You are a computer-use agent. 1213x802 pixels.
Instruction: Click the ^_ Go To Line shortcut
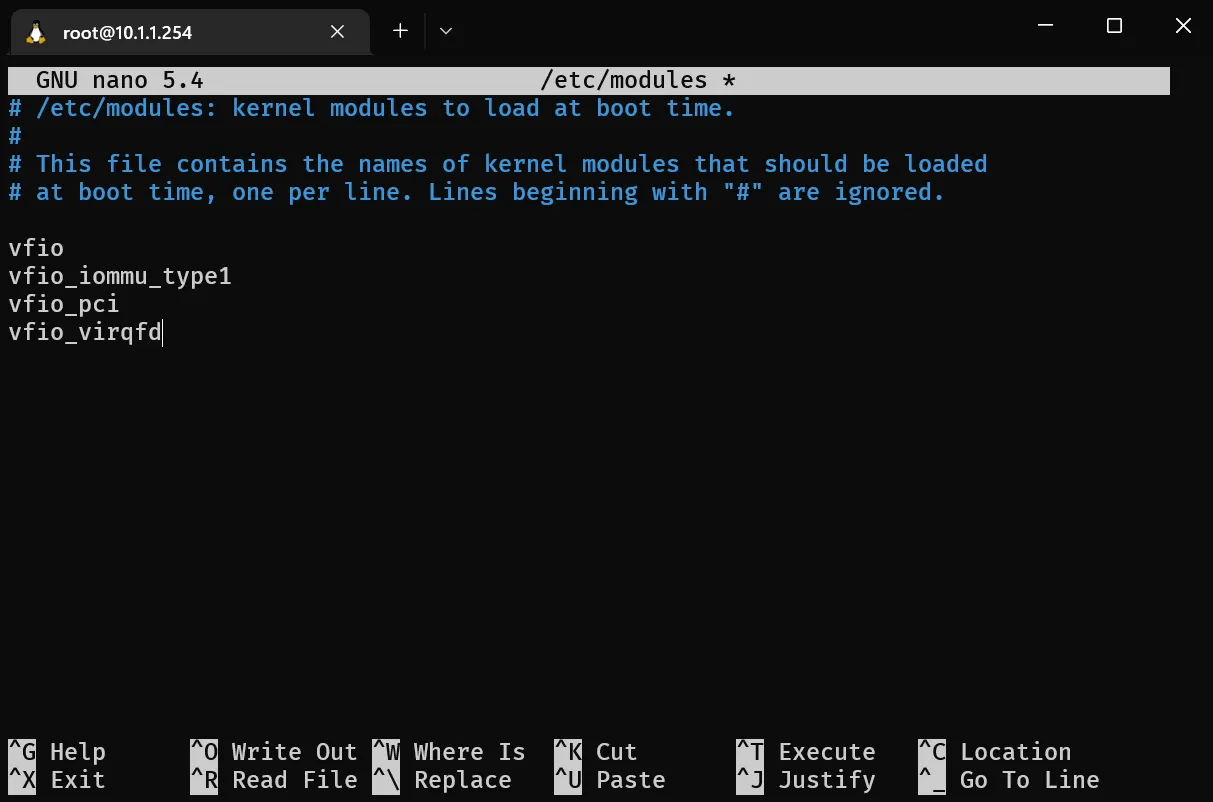click(x=1009, y=780)
